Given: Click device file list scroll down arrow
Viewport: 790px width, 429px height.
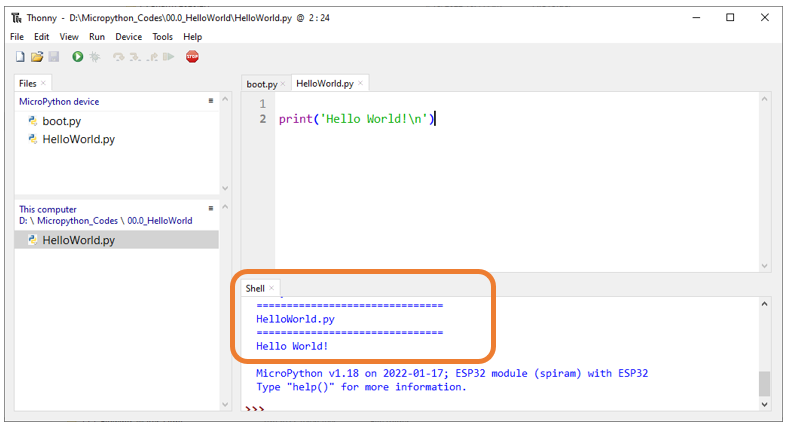Looking at the screenshot, I should 225,189.
